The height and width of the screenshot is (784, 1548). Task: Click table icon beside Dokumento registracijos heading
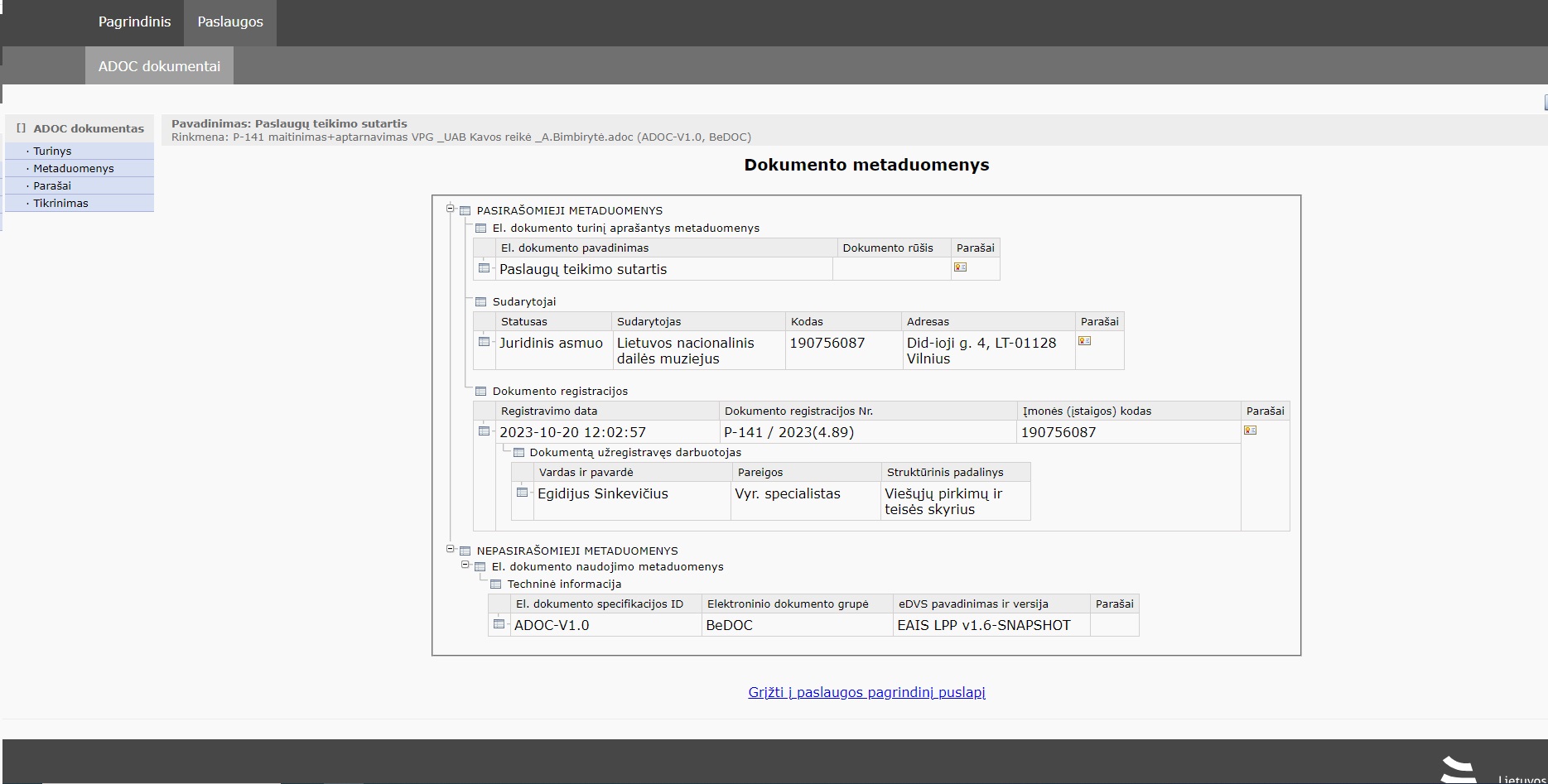point(480,392)
